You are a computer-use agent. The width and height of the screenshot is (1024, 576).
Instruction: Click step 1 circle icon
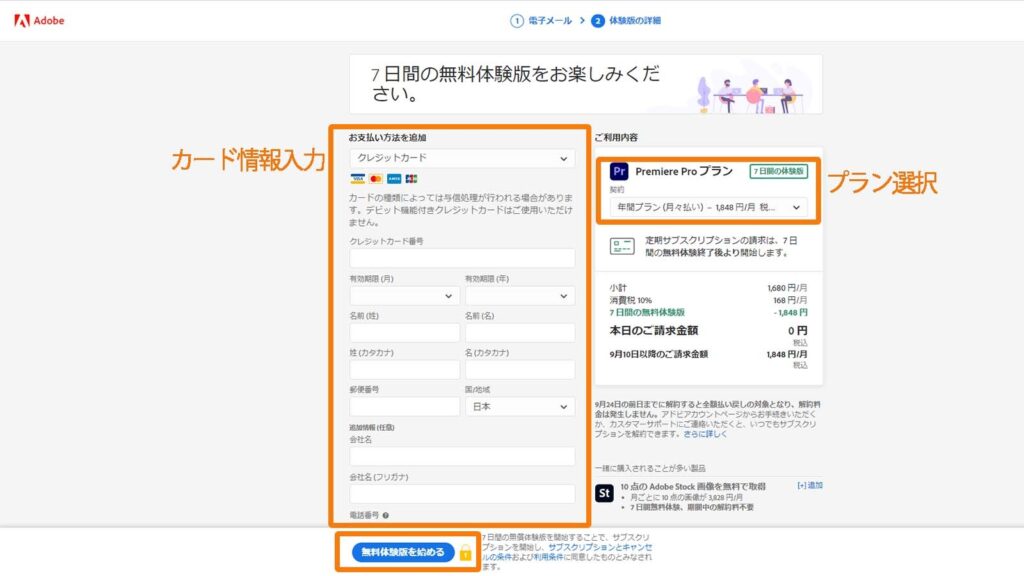point(517,21)
